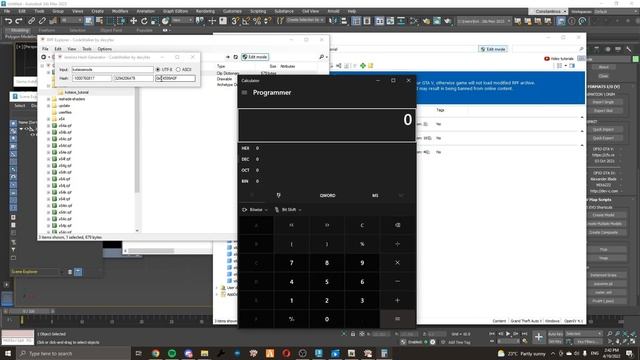The height and width of the screenshot is (360, 640).
Task: Click the MS memory store button
Action: tap(375, 196)
